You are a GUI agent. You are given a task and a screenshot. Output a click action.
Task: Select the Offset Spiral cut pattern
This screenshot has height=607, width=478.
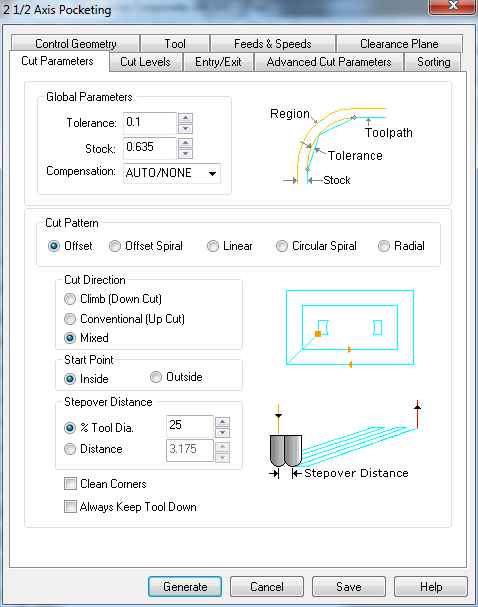146,246
